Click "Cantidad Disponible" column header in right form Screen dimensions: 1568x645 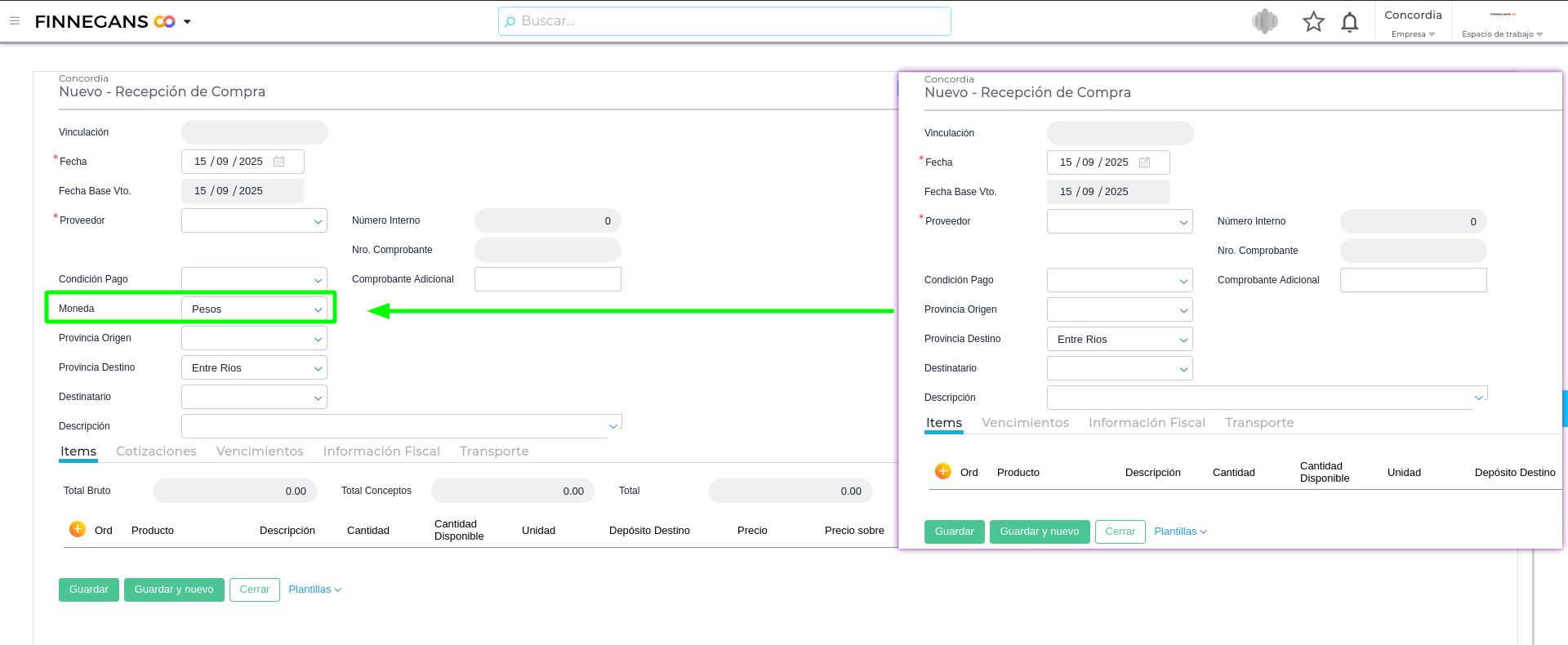tap(1325, 473)
